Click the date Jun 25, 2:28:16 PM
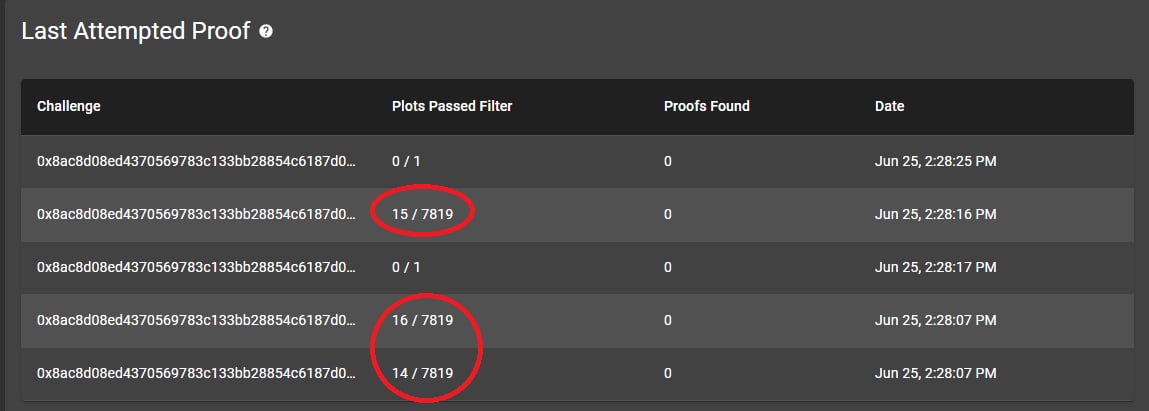Image resolution: width=1149 pixels, height=411 pixels. (935, 214)
